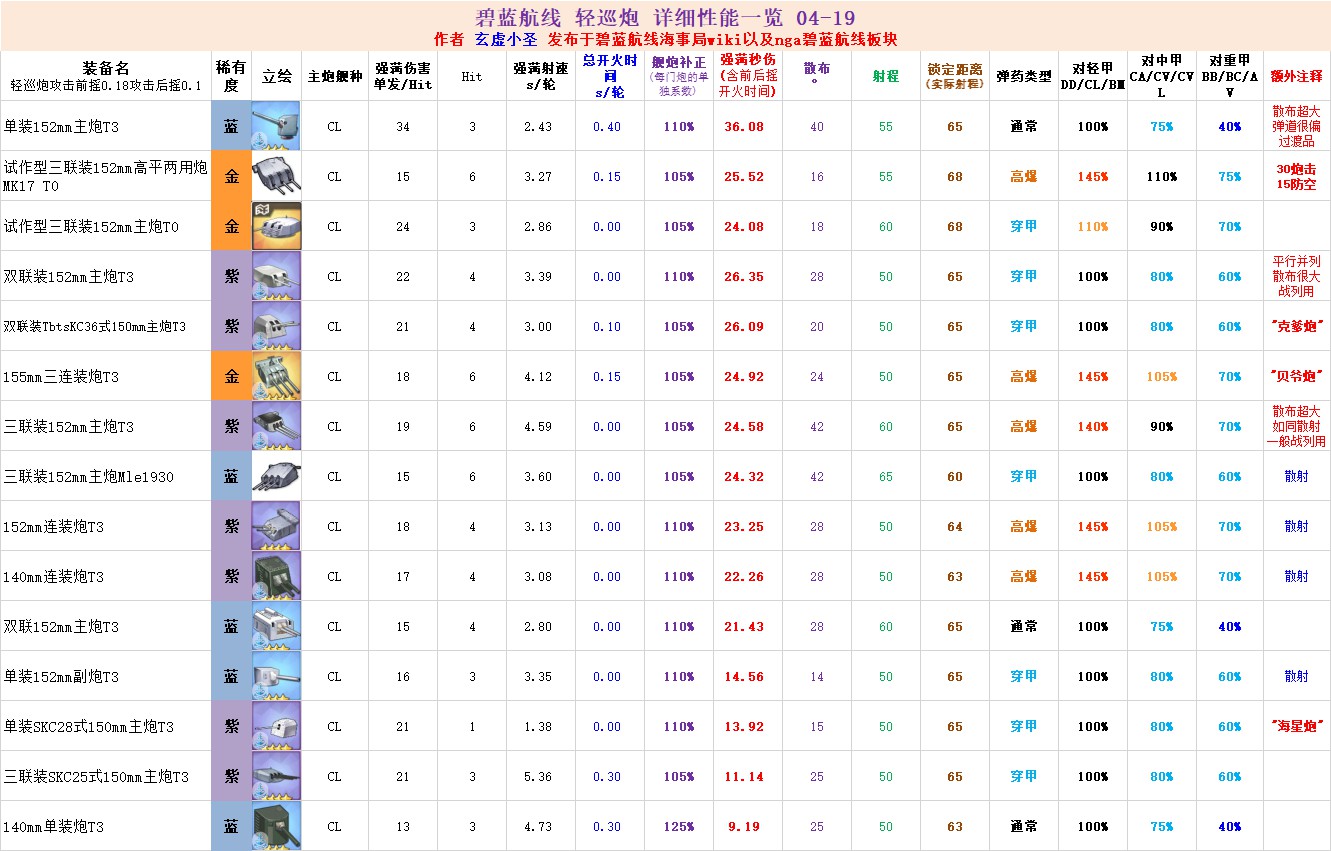Viewport: 1331px width, 851px height.
Task: Click the 对中甲 column header
Action: [x=1161, y=76]
